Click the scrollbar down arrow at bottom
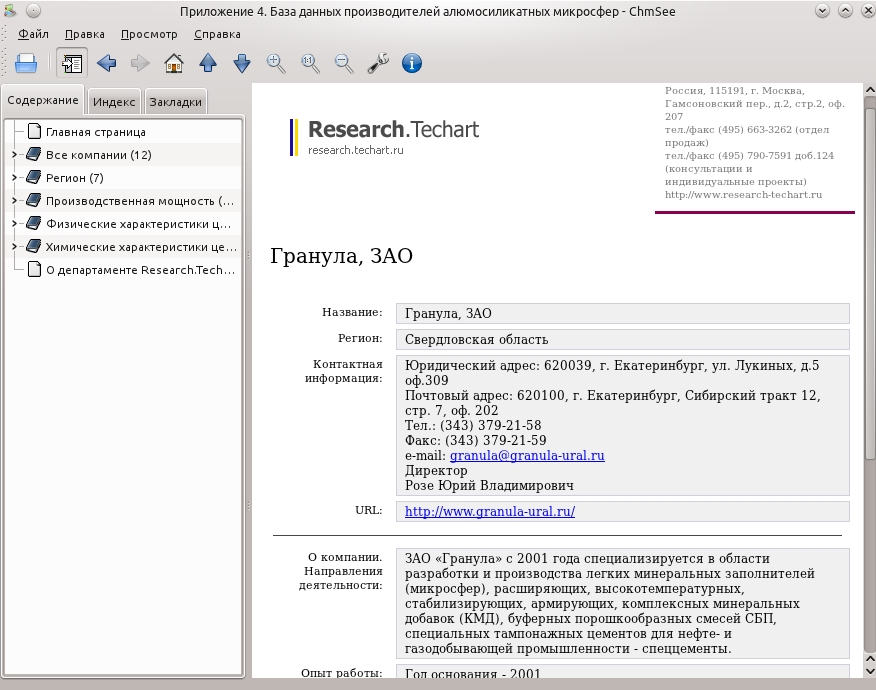876x690 pixels. (870, 672)
